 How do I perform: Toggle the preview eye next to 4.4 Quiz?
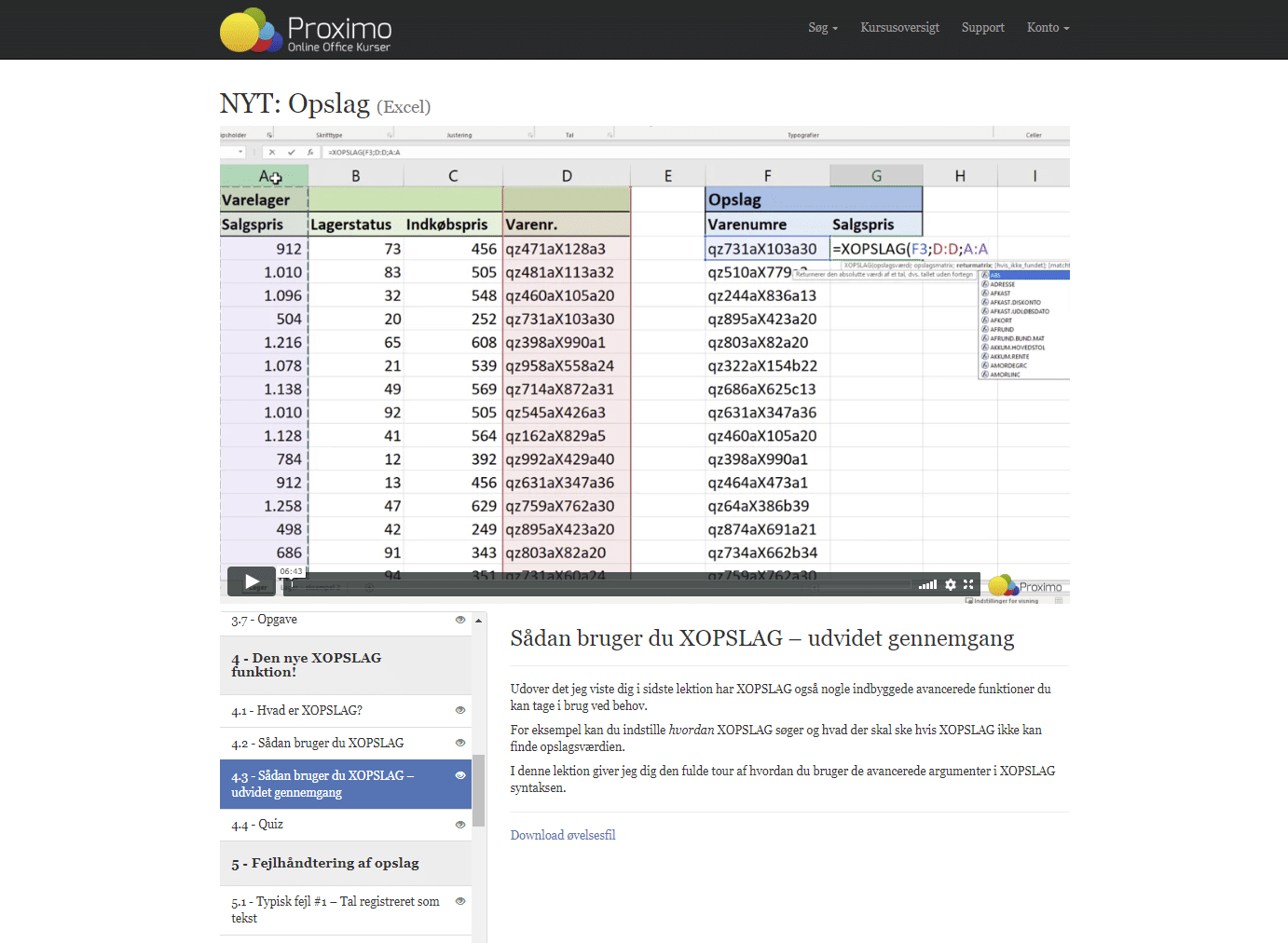tap(459, 825)
